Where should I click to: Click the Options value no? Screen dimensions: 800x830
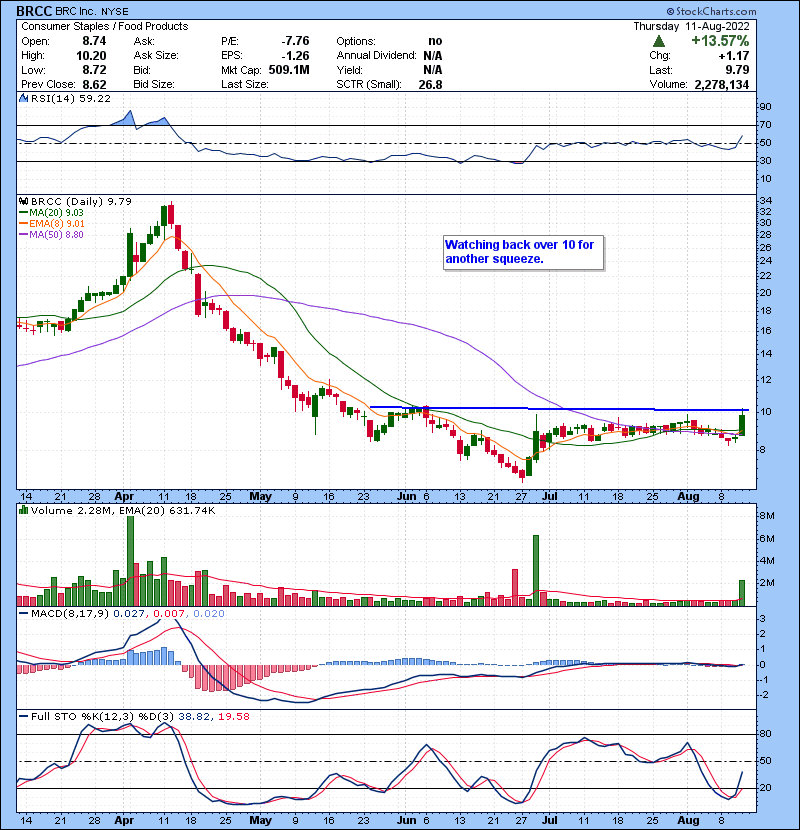435,41
